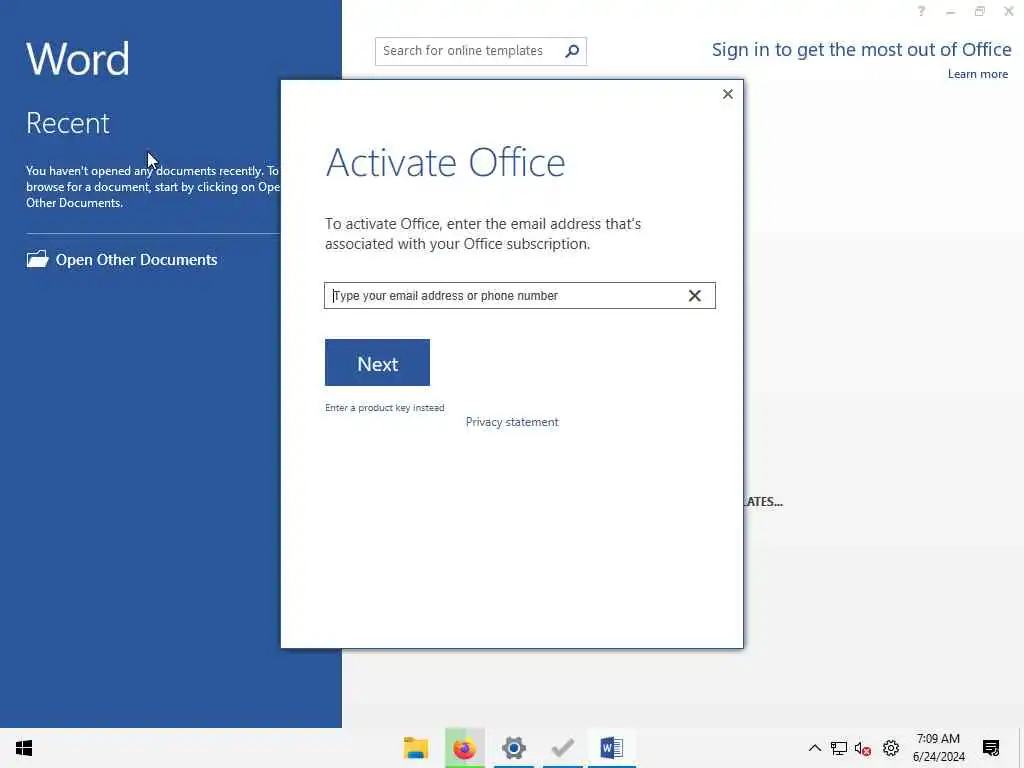Open the gear app in taskbar
The height and width of the screenshot is (768, 1024).
click(513, 748)
